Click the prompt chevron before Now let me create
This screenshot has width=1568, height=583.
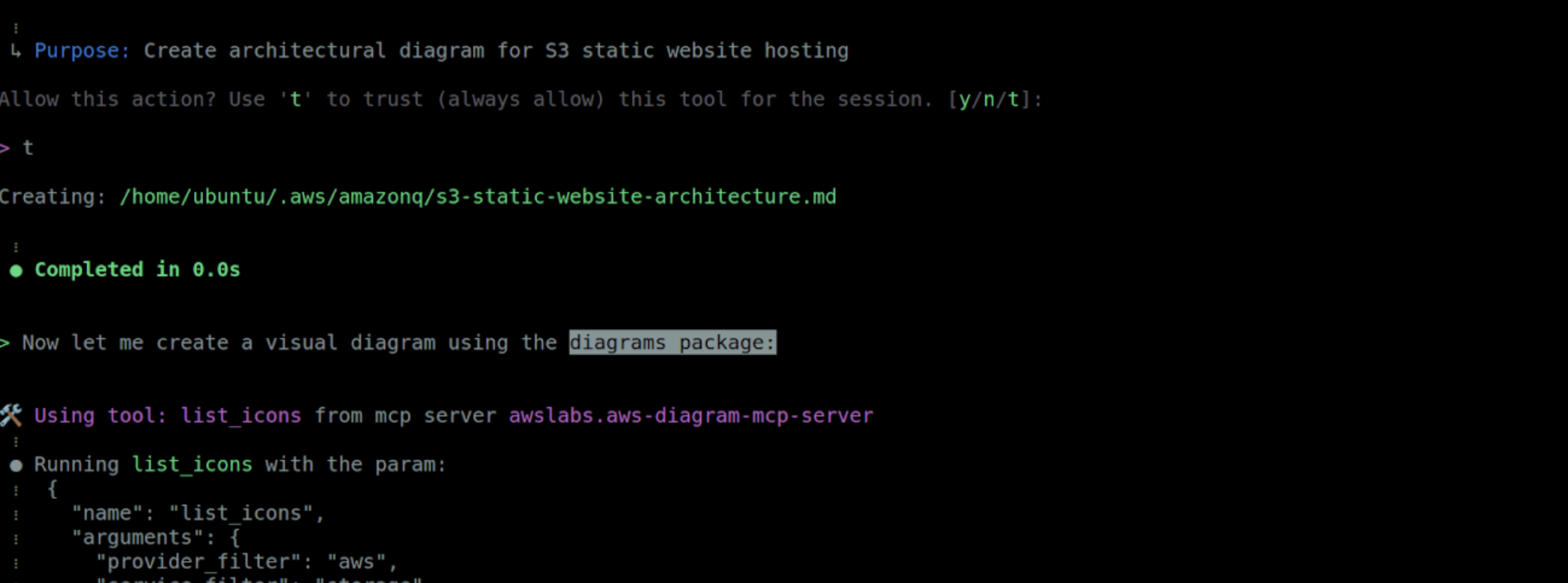(5, 343)
